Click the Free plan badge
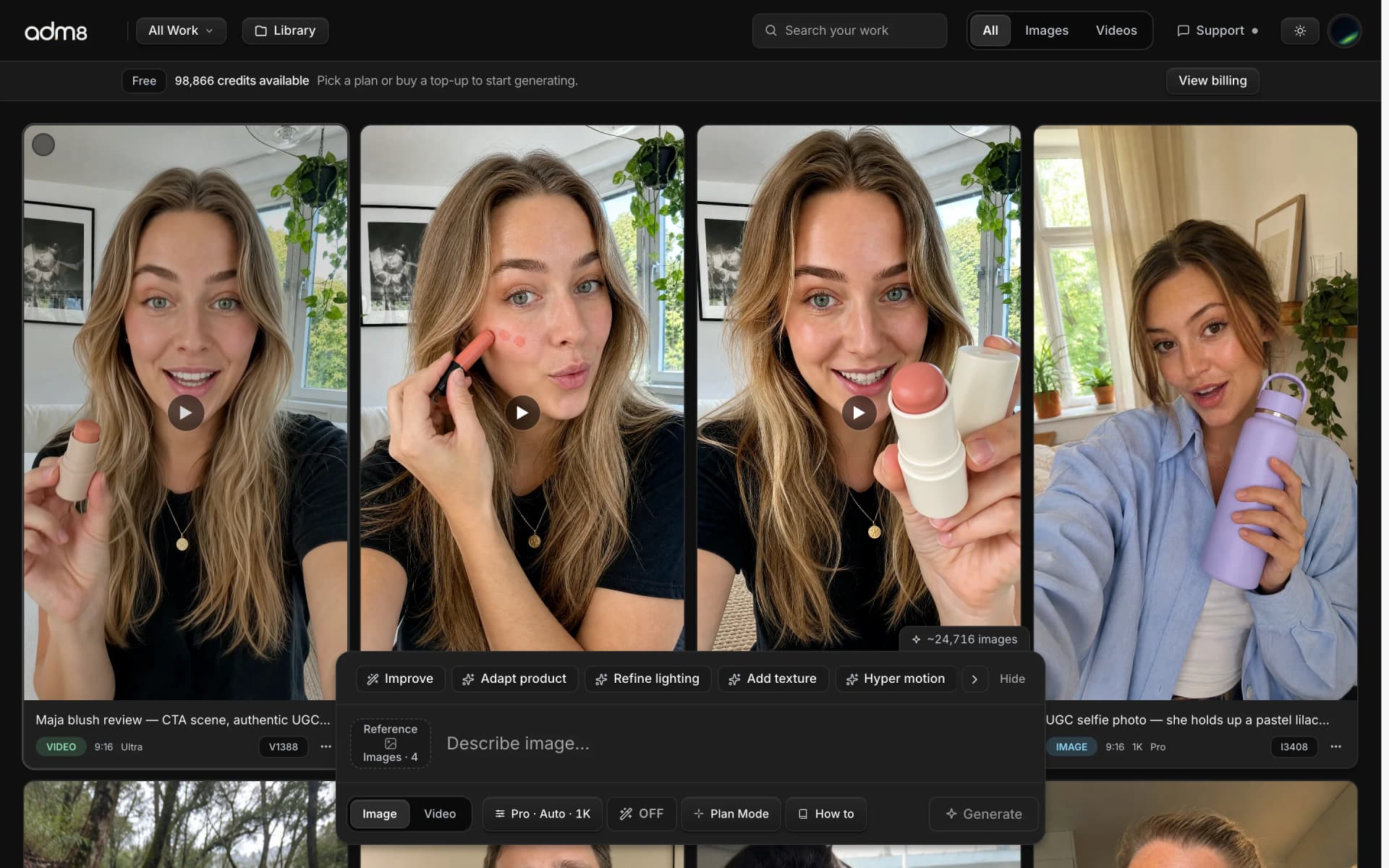The height and width of the screenshot is (868, 1389). (x=144, y=80)
